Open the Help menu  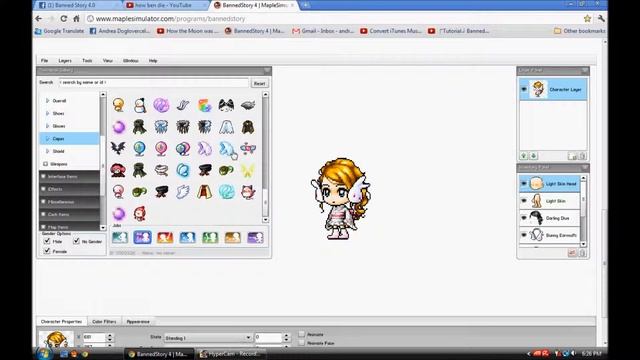point(153,60)
